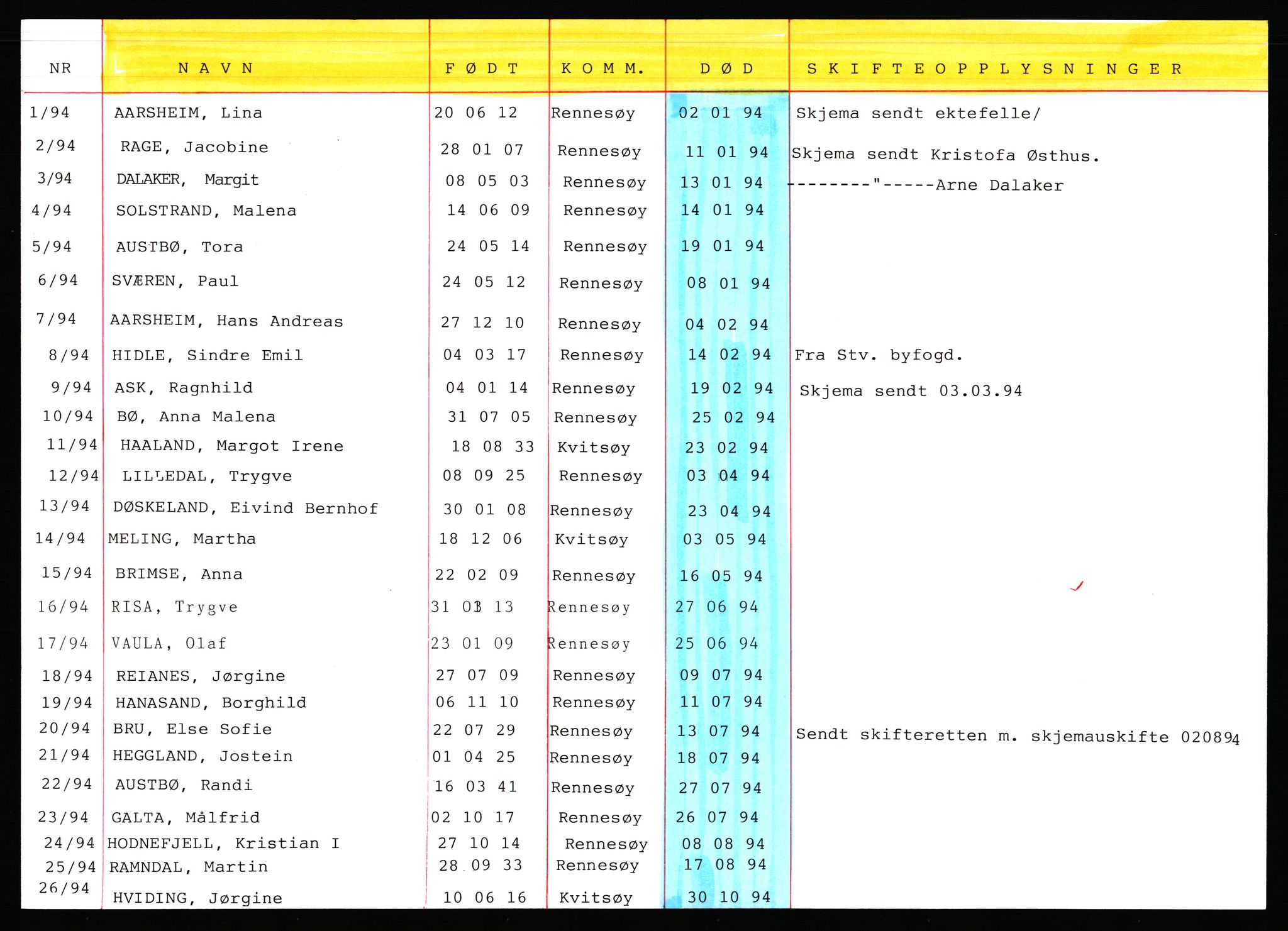Select the name HANASAND, Borghild
Screen dimensions: 1288x931
[x=211, y=703]
